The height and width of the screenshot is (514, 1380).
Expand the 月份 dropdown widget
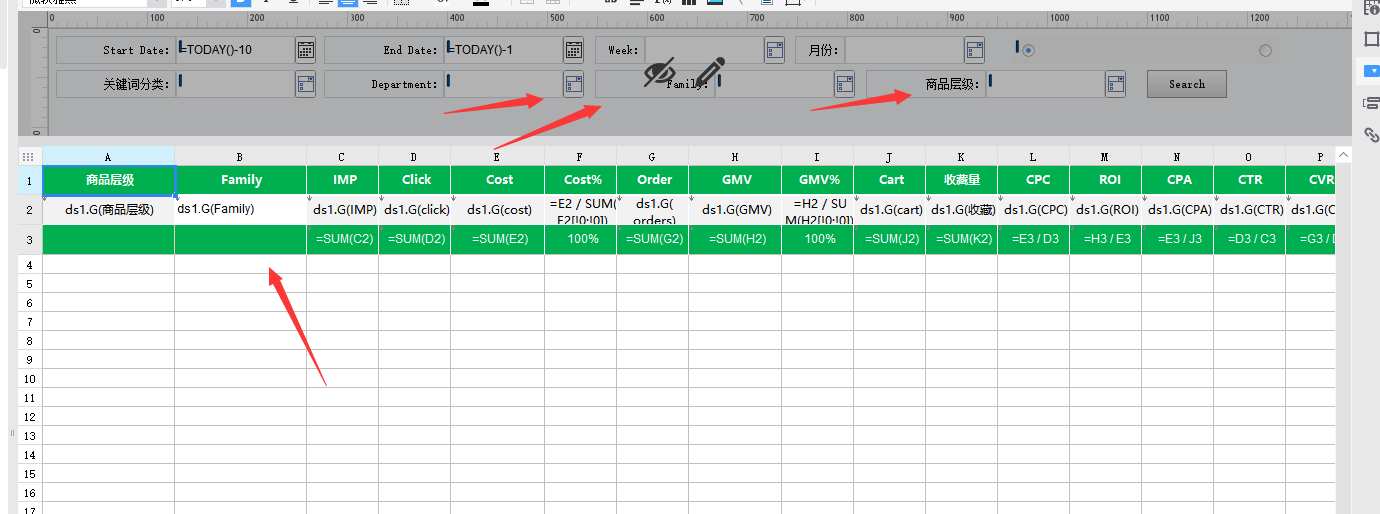[x=974, y=50]
